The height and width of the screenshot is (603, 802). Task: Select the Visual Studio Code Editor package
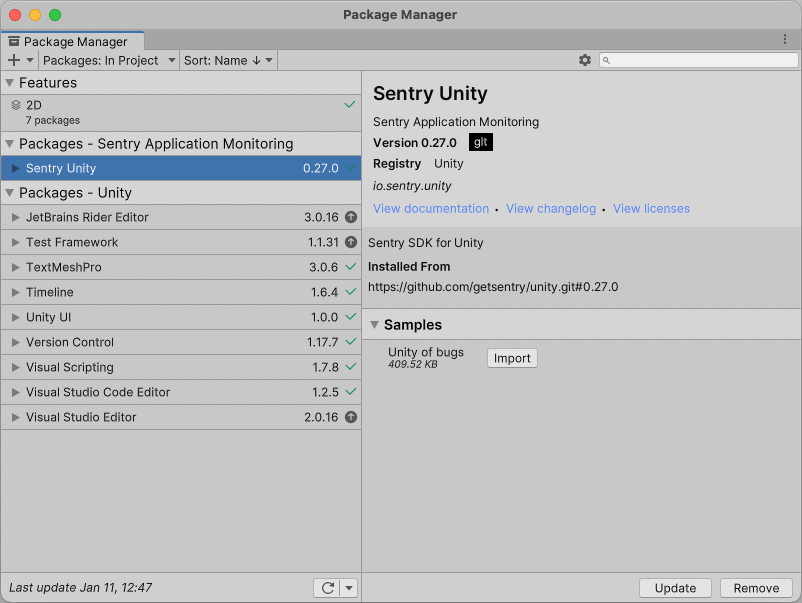tap(181, 393)
